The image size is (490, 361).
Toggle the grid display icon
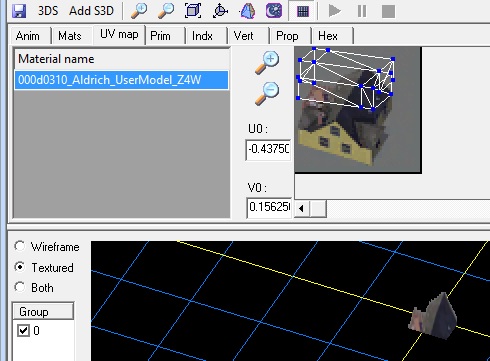pyautogui.click(x=302, y=11)
